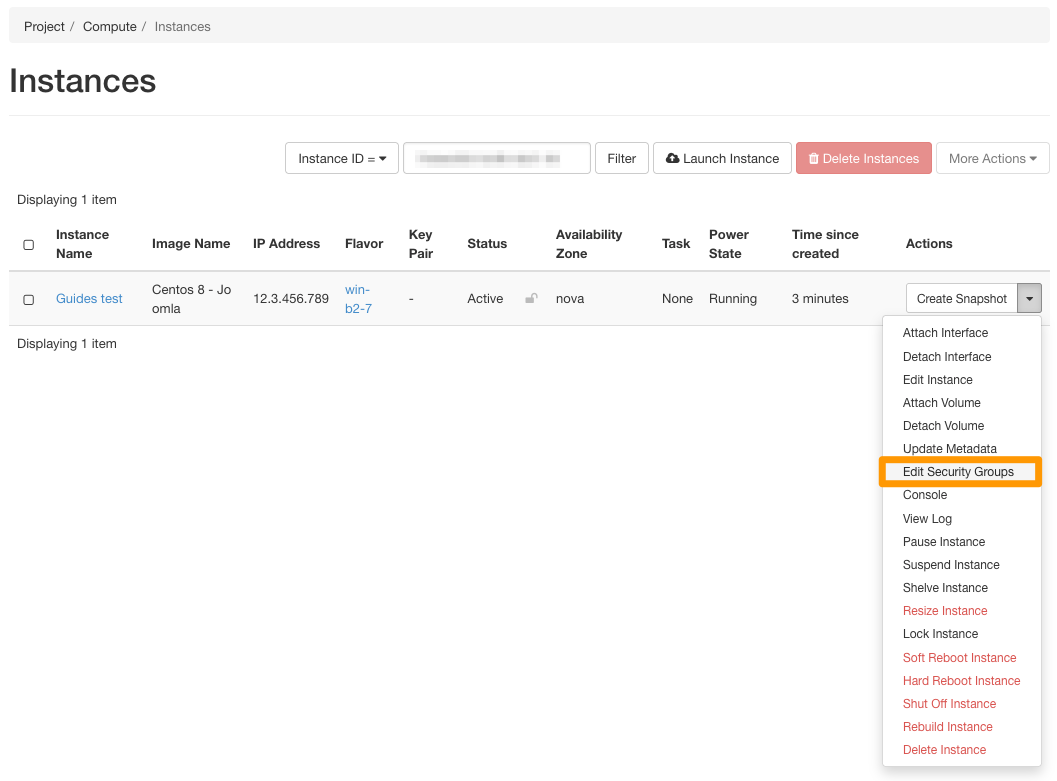This screenshot has width=1057, height=781.
Task: Click inside the instance search input field
Action: (496, 158)
